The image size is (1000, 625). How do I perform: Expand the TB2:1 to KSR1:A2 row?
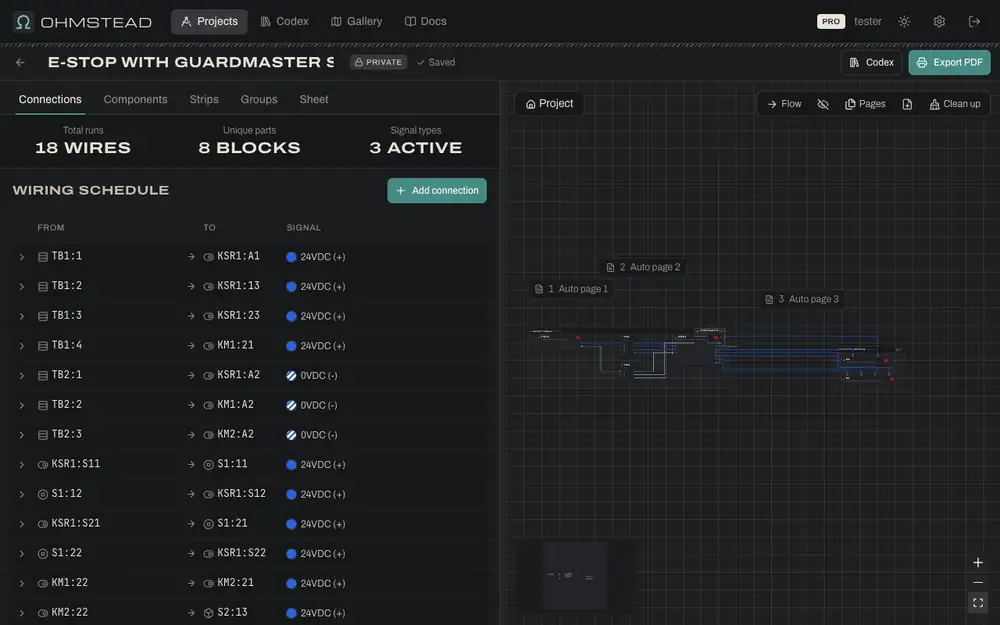pos(22,376)
